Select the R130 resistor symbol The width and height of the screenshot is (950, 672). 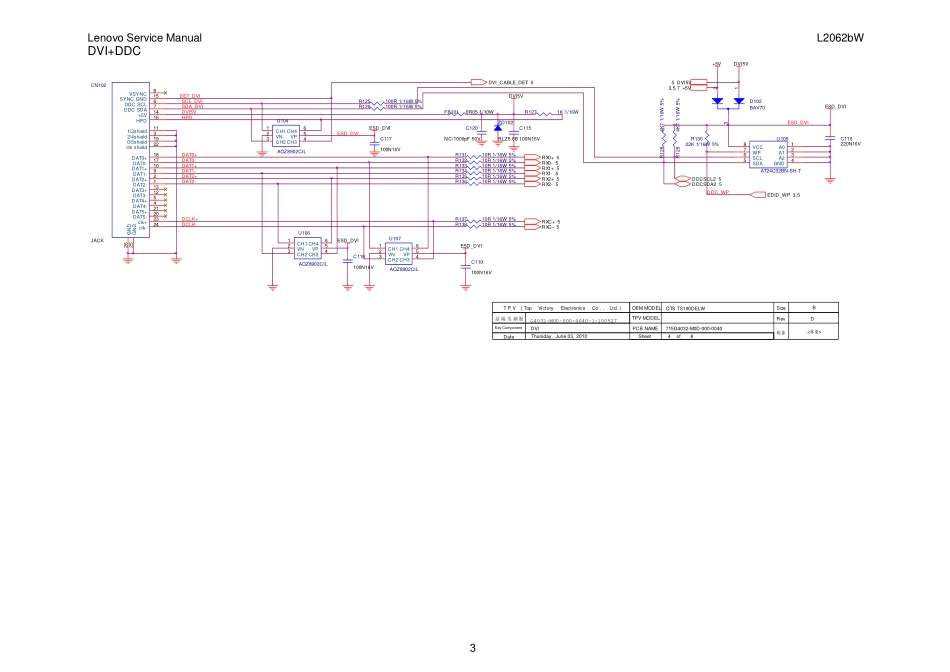tap(707, 139)
